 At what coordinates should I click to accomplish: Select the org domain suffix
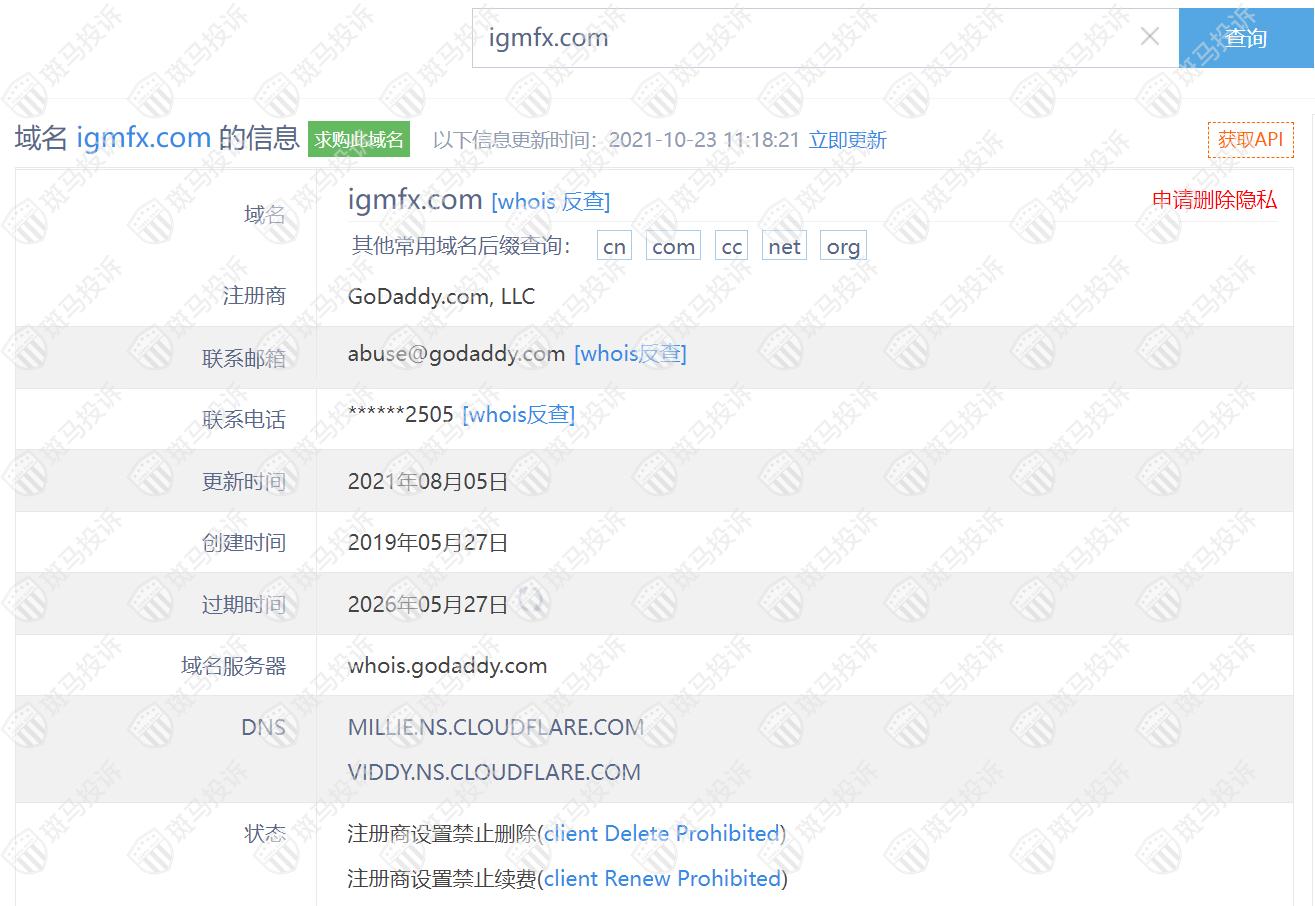point(843,247)
